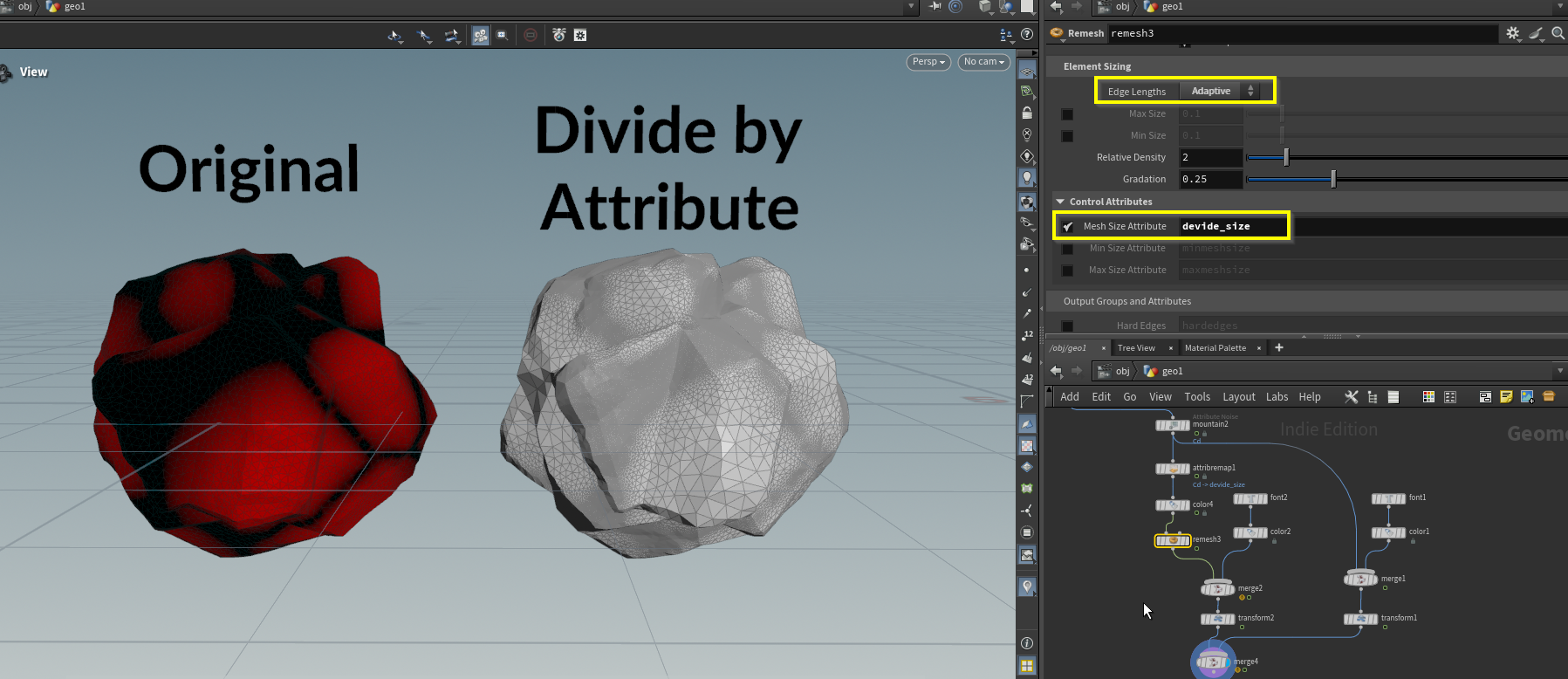Screen dimensions: 1568x679
Task: Click the magnifier search icon in parameters
Action: [x=1558, y=33]
